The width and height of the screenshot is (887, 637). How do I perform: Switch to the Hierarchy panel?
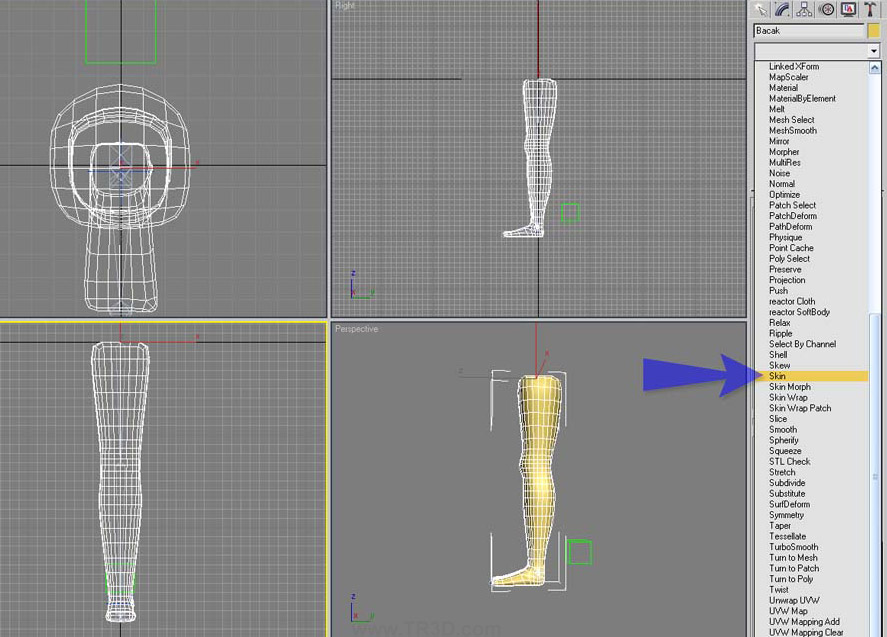pos(805,9)
